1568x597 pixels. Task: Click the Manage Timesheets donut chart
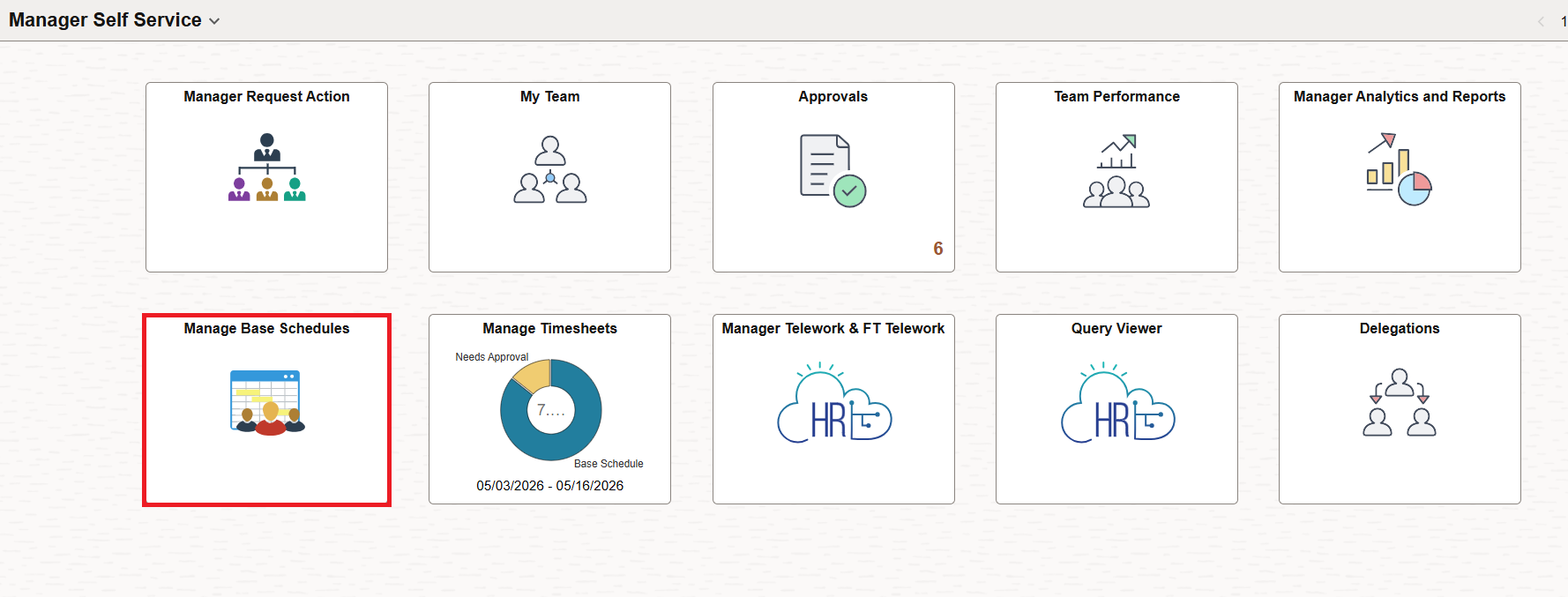click(x=551, y=410)
